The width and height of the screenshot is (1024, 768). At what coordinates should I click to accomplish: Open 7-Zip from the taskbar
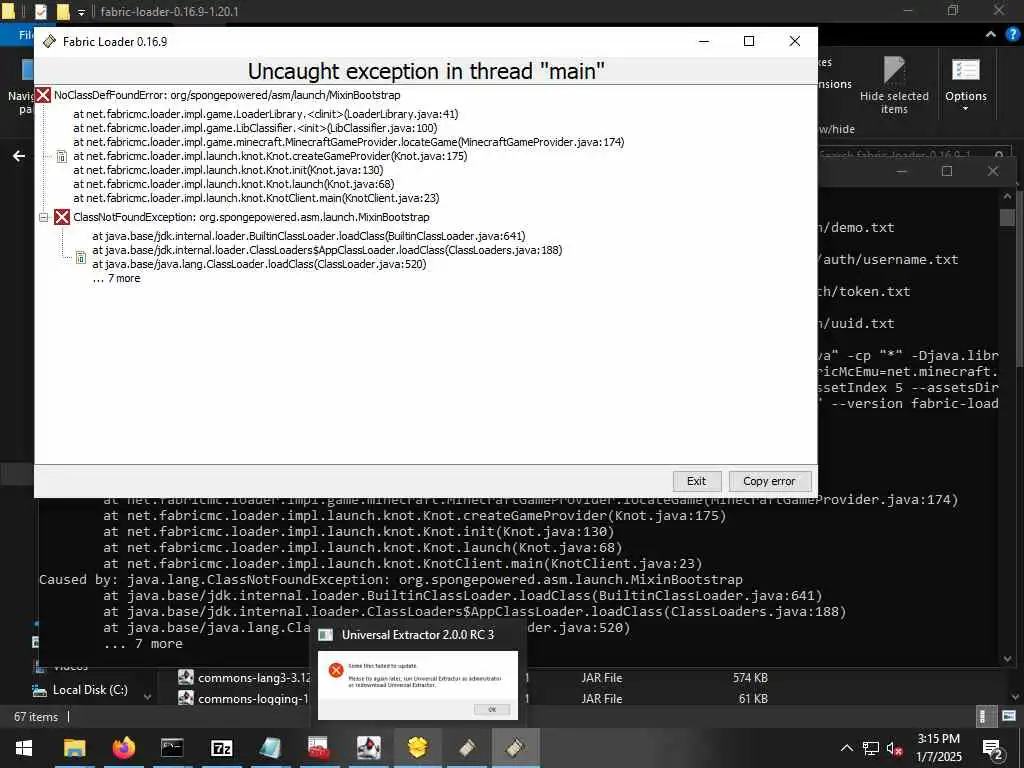pyautogui.click(x=221, y=748)
